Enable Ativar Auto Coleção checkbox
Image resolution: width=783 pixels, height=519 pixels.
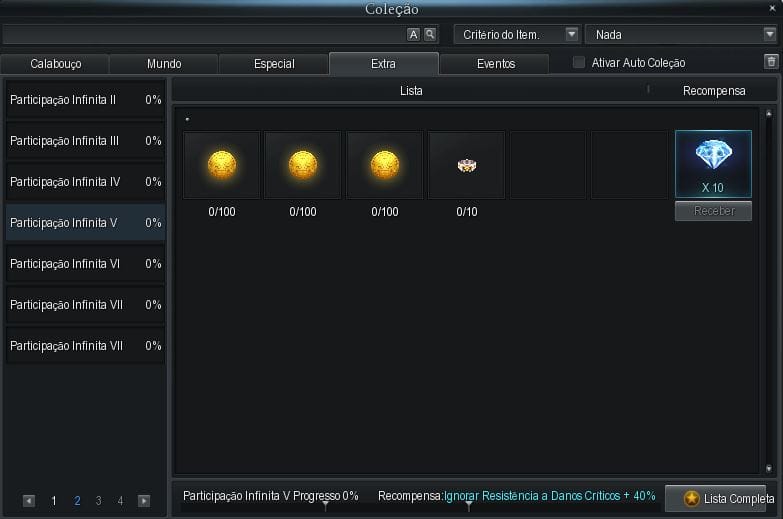(x=579, y=63)
